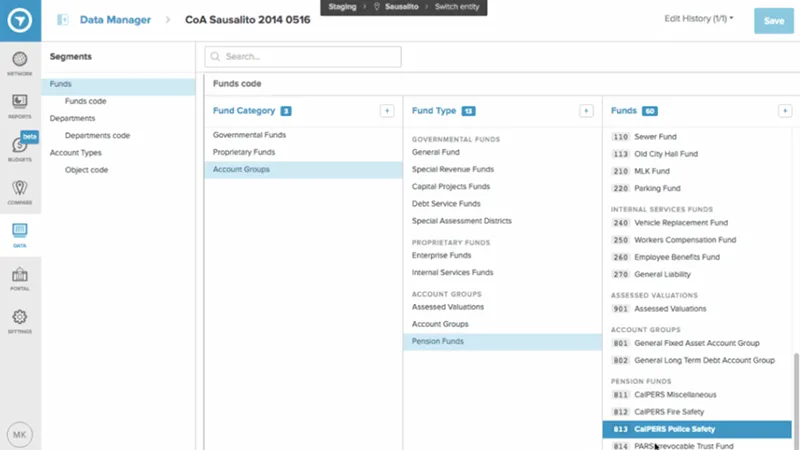The width and height of the screenshot is (800, 450).
Task: Open the Budgets beta section
Action: point(20,148)
